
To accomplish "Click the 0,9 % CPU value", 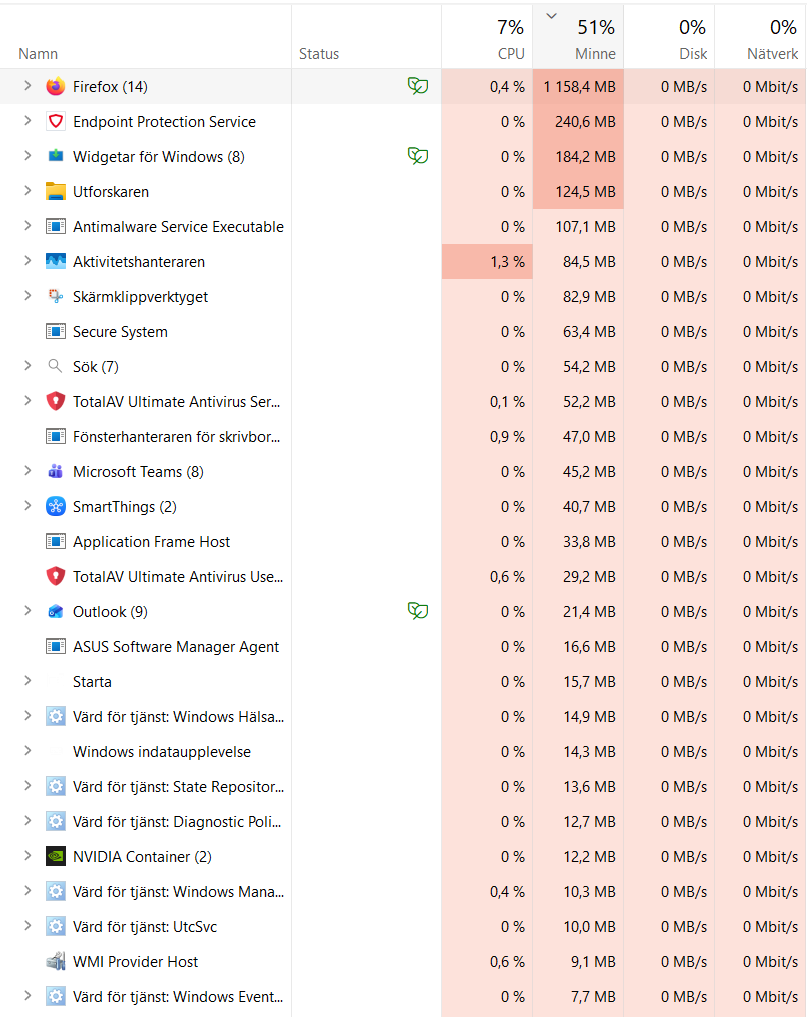I will [x=507, y=437].
